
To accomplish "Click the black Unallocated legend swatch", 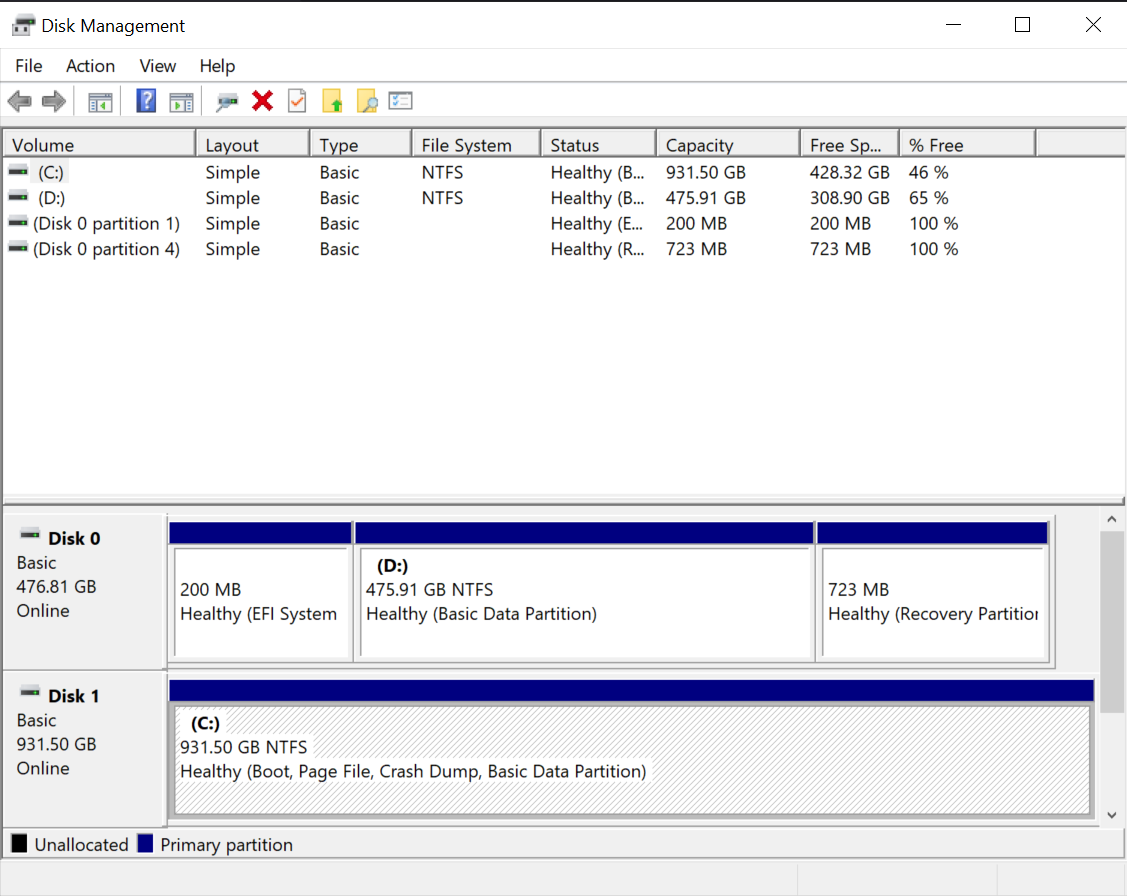I will point(19,844).
